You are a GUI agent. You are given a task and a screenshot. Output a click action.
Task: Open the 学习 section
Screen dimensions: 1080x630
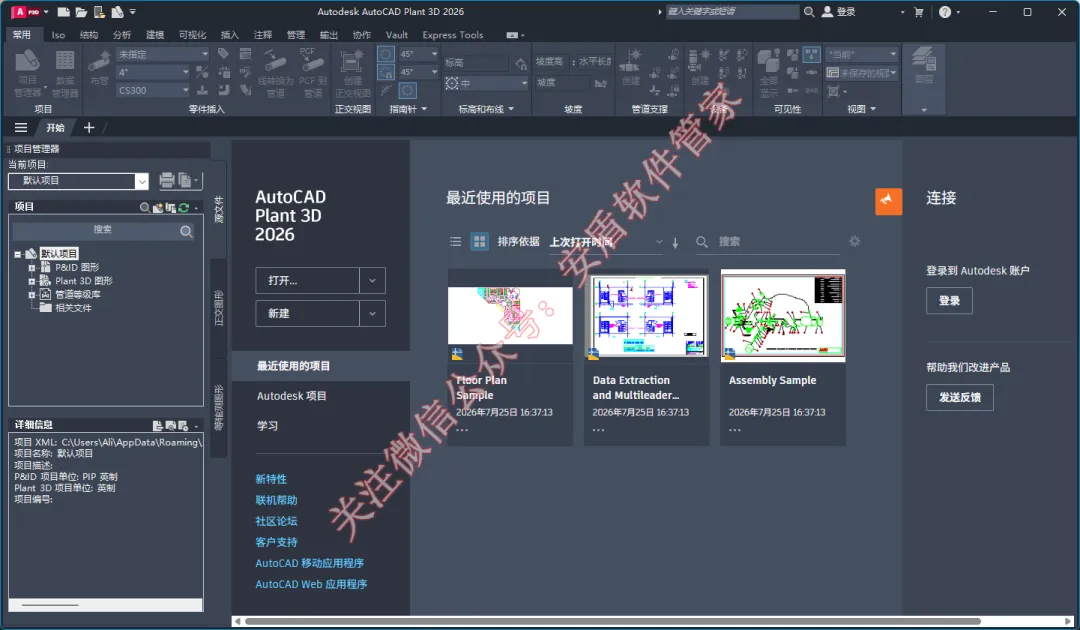(267, 426)
